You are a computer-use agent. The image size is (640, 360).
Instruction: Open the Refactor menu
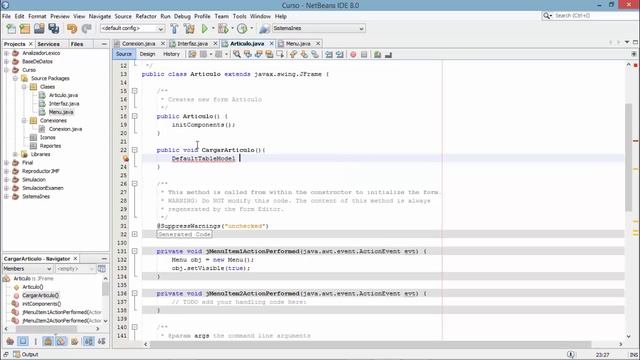tap(146, 16)
